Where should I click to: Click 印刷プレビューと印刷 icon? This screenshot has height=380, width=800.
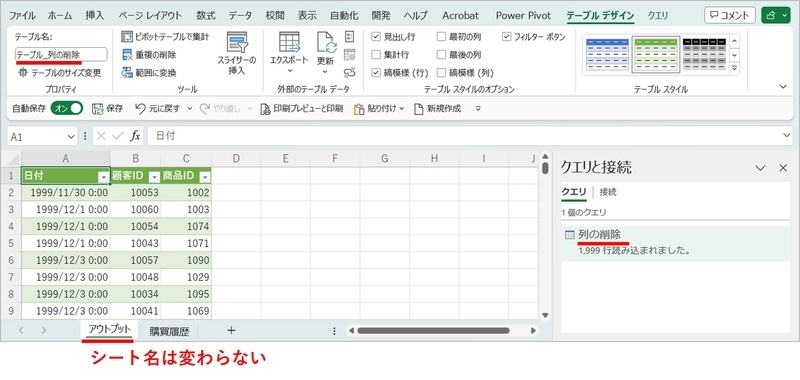click(265, 109)
